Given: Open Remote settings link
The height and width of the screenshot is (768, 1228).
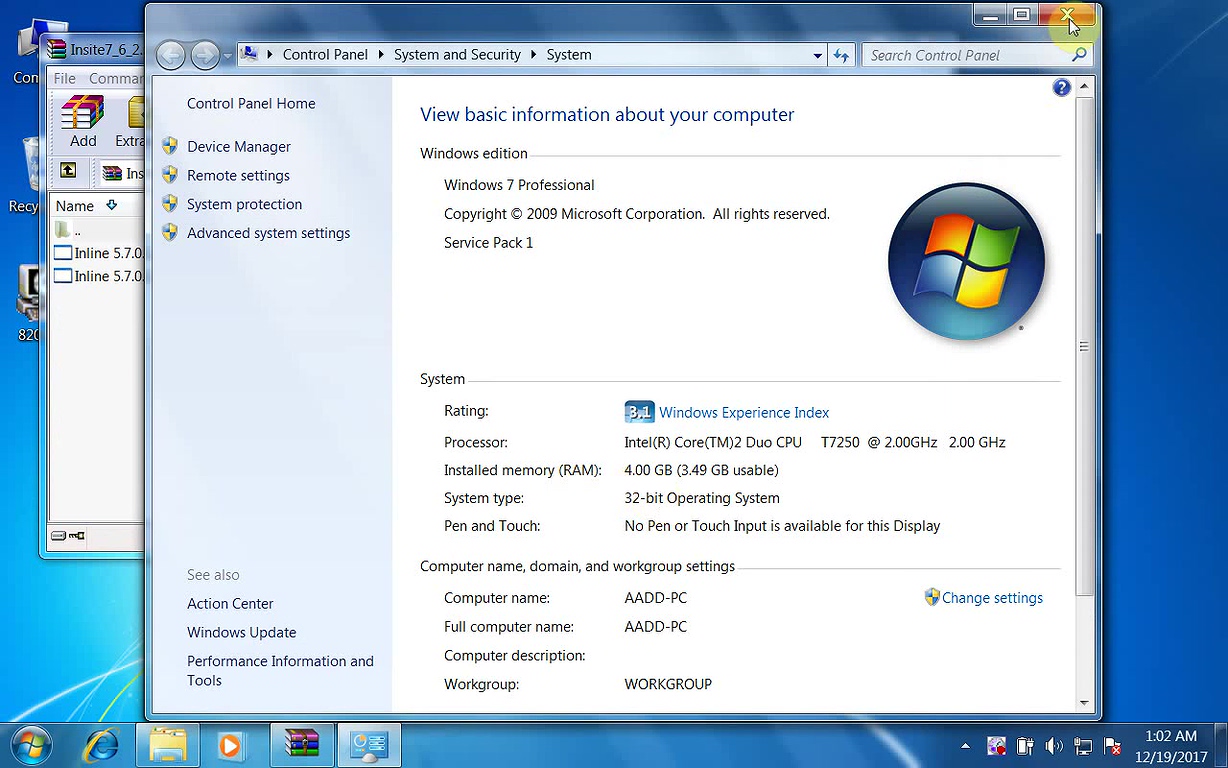Looking at the screenshot, I should [238, 175].
